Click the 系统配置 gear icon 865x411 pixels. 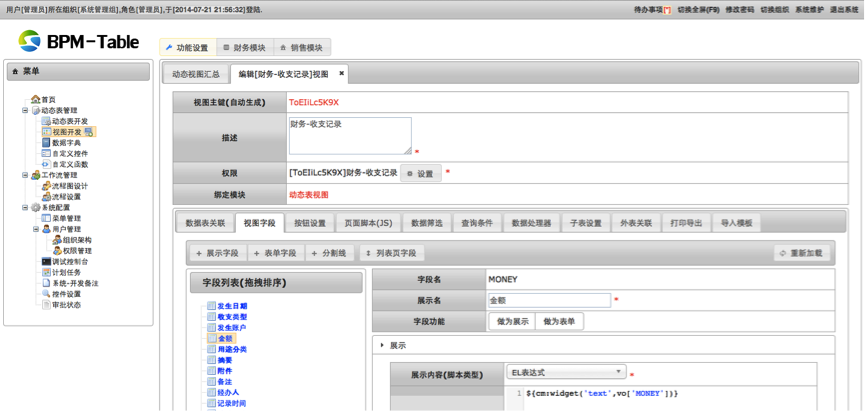[x=36, y=207]
